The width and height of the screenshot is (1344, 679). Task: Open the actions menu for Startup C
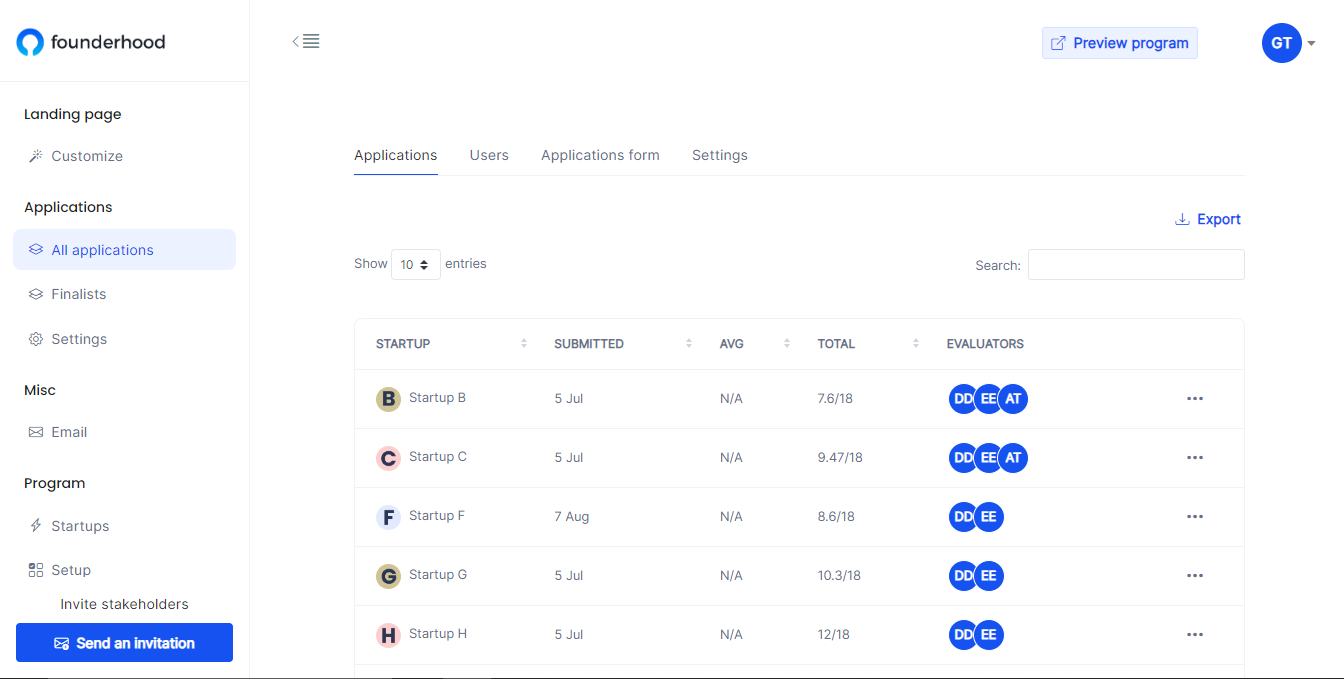1194,457
